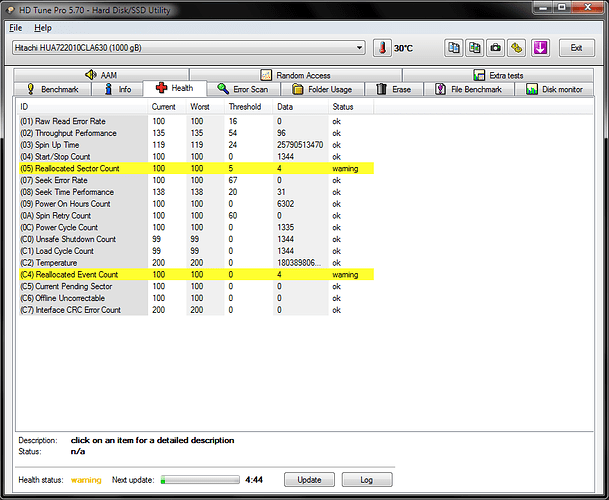The image size is (609, 500).
Task: Open the options wrench icon
Action: coord(516,48)
